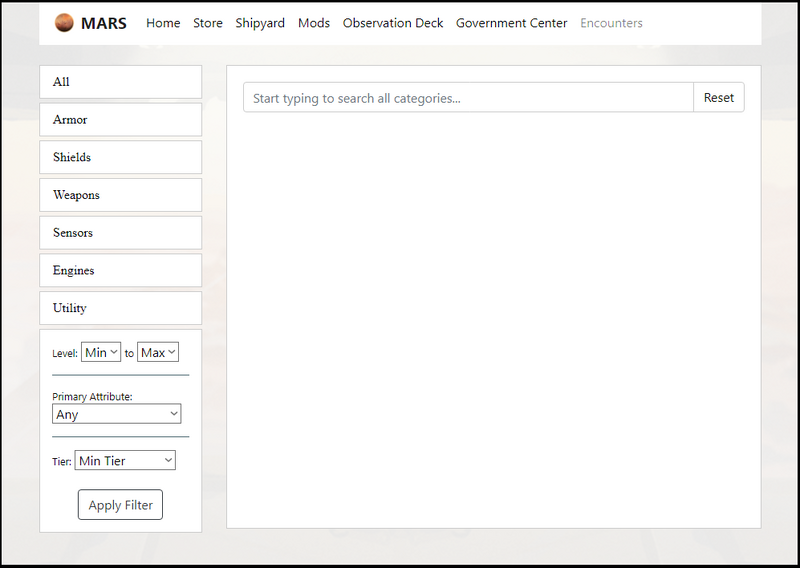Viewport: 800px width, 568px height.
Task: Focus the search all categories field
Action: [x=468, y=97]
